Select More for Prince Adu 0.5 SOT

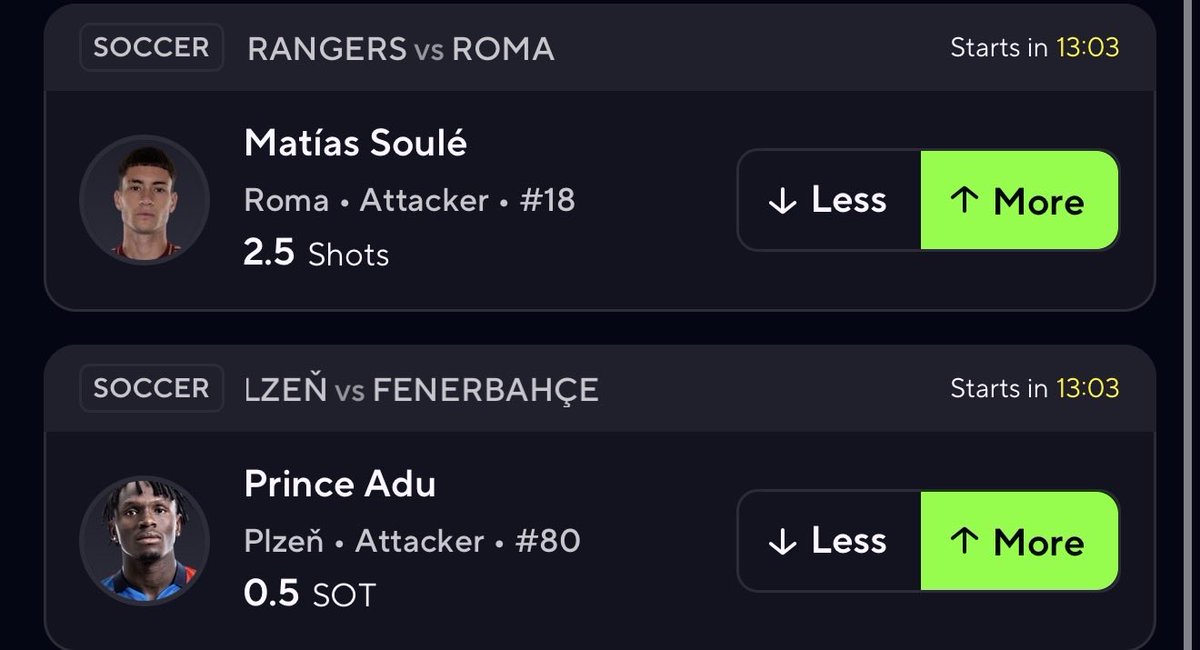[x=1019, y=540]
